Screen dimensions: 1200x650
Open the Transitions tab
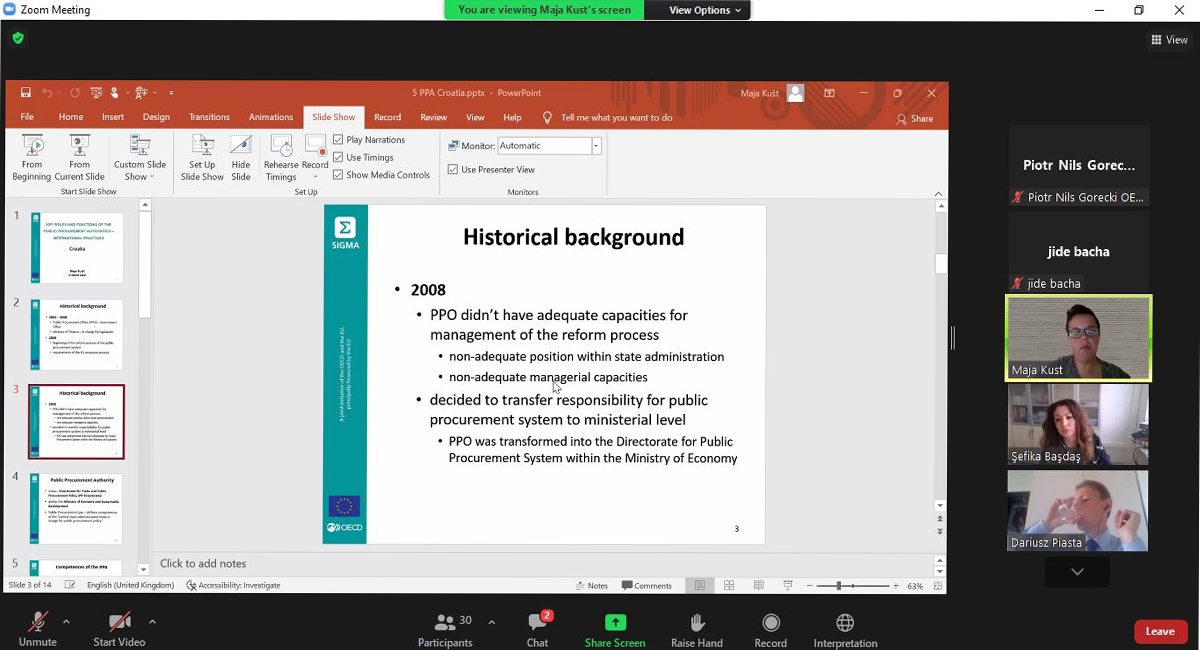[209, 117]
